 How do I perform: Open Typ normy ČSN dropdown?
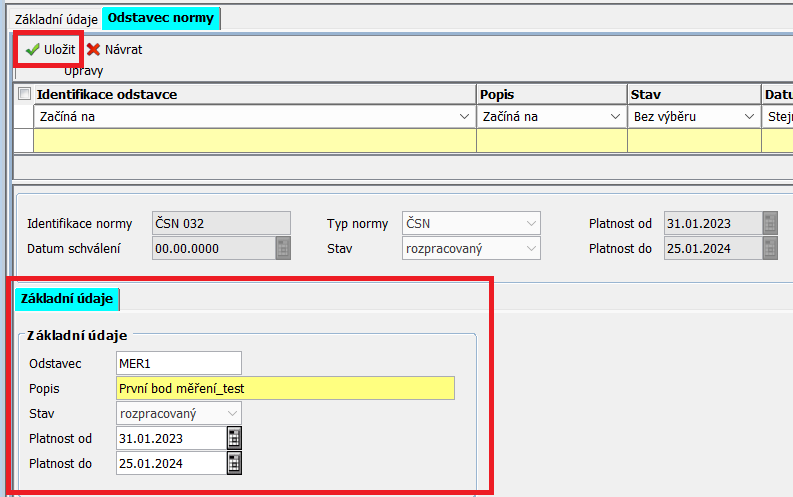pos(530,223)
